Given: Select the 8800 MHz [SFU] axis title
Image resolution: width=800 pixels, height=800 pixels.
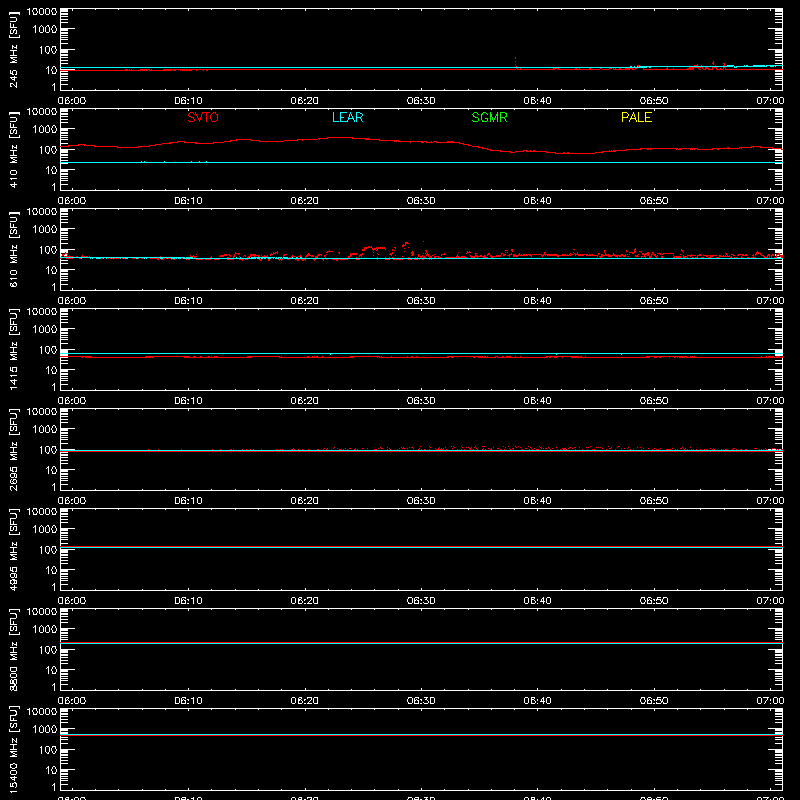Looking at the screenshot, I should tap(13, 649).
